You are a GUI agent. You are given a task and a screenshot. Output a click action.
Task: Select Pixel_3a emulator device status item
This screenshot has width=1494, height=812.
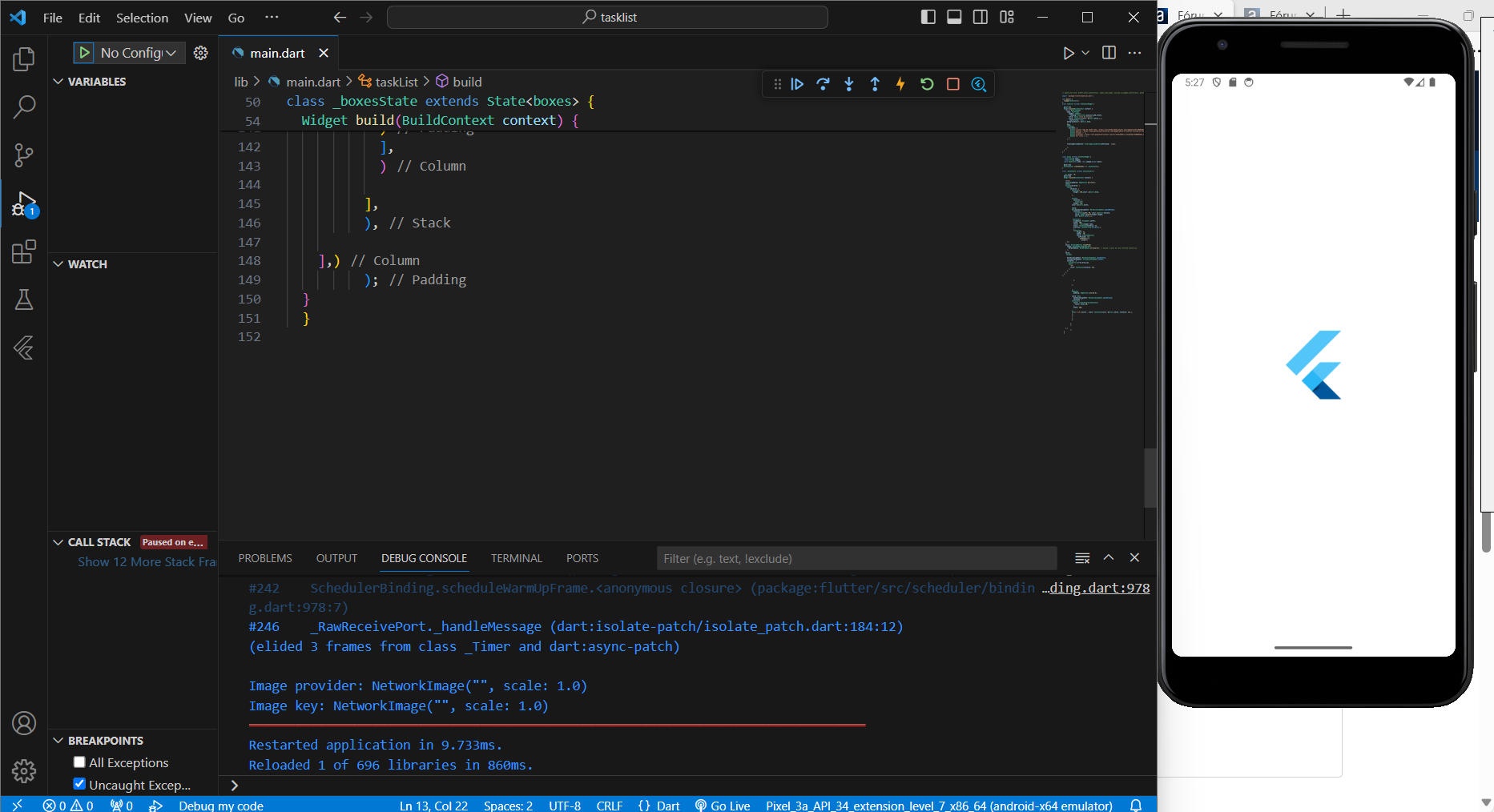(939, 805)
